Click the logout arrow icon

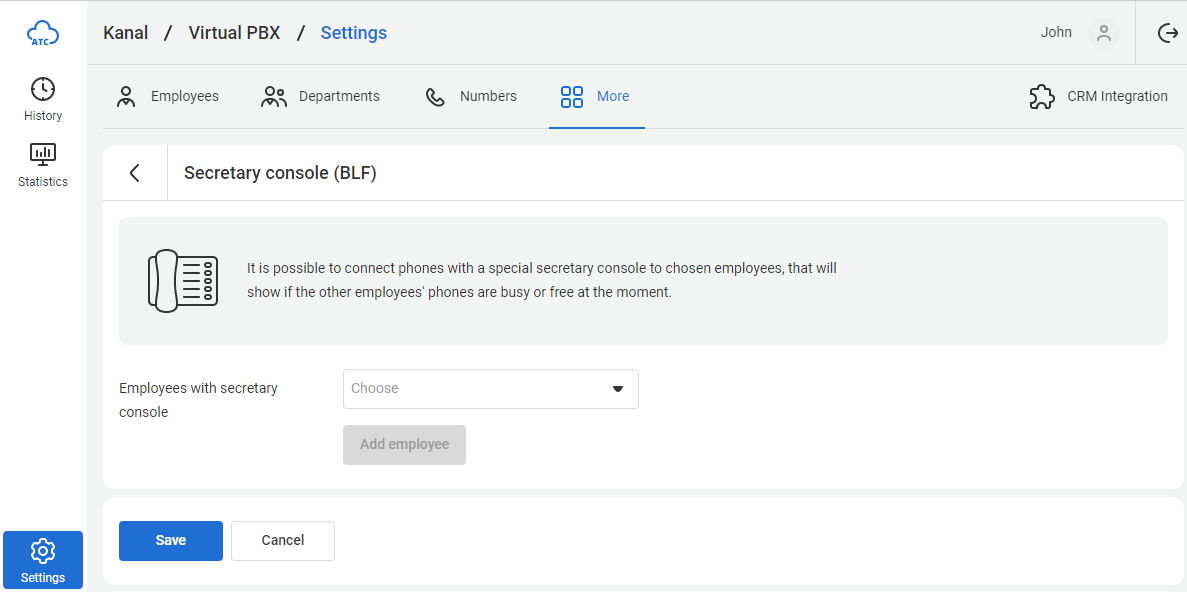[1167, 33]
